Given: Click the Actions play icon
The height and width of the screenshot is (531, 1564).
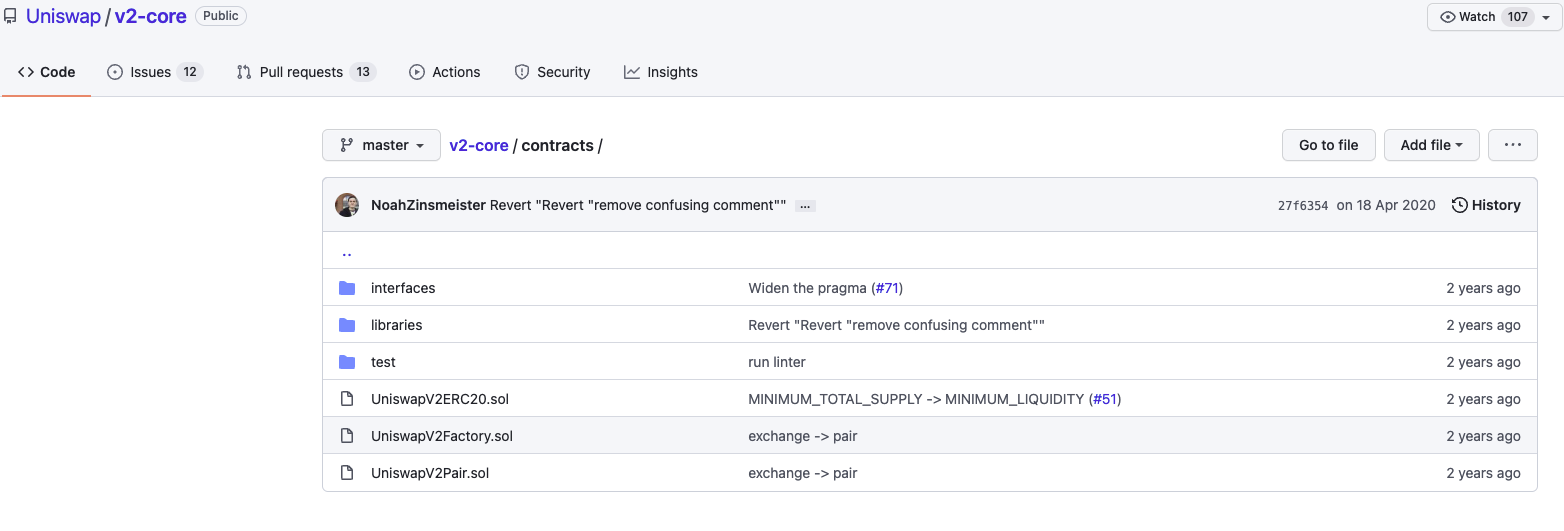Looking at the screenshot, I should click(417, 72).
